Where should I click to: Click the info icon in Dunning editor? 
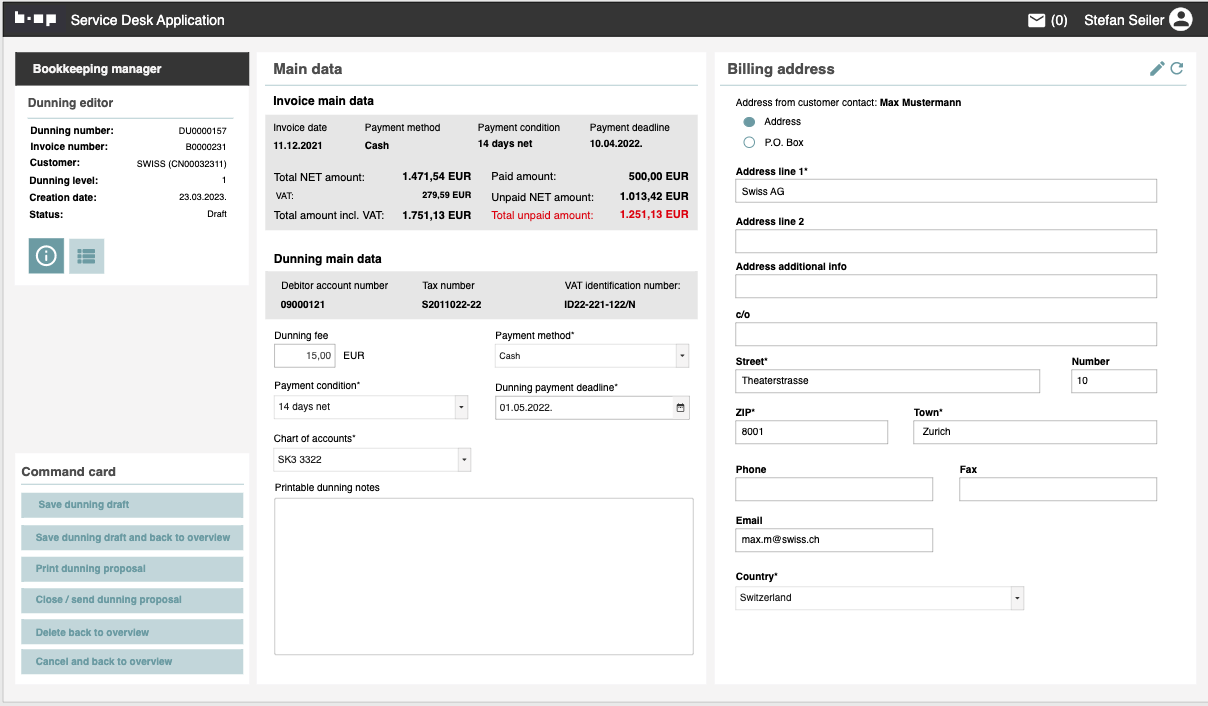[x=46, y=256]
